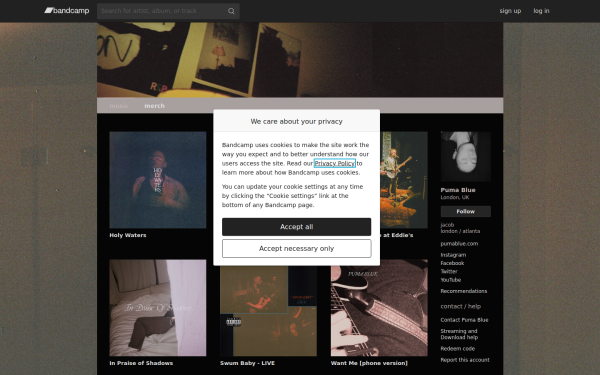Open the Instagram link
The image size is (600, 375).
pos(453,255)
